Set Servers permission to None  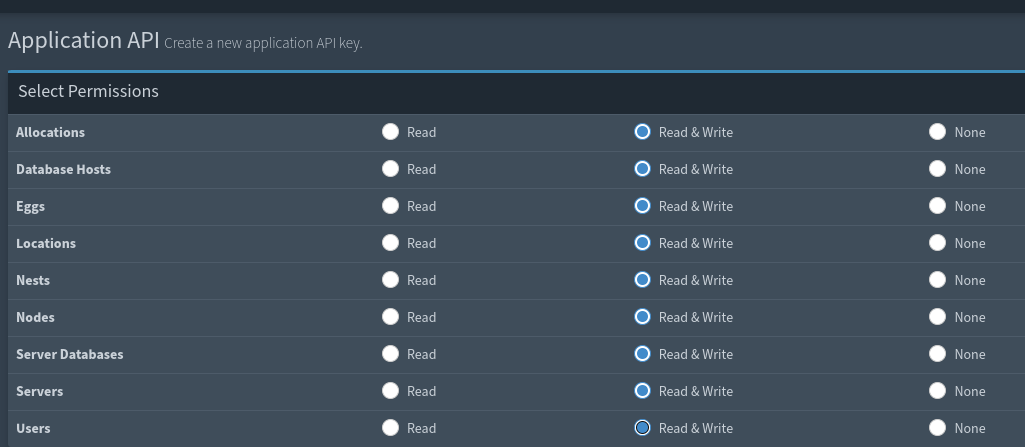(937, 391)
